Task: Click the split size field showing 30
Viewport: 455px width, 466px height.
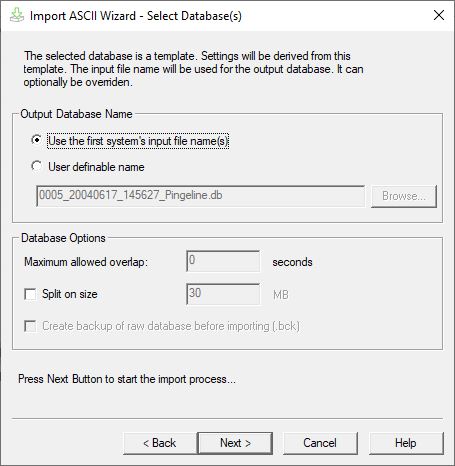Action: pos(223,294)
